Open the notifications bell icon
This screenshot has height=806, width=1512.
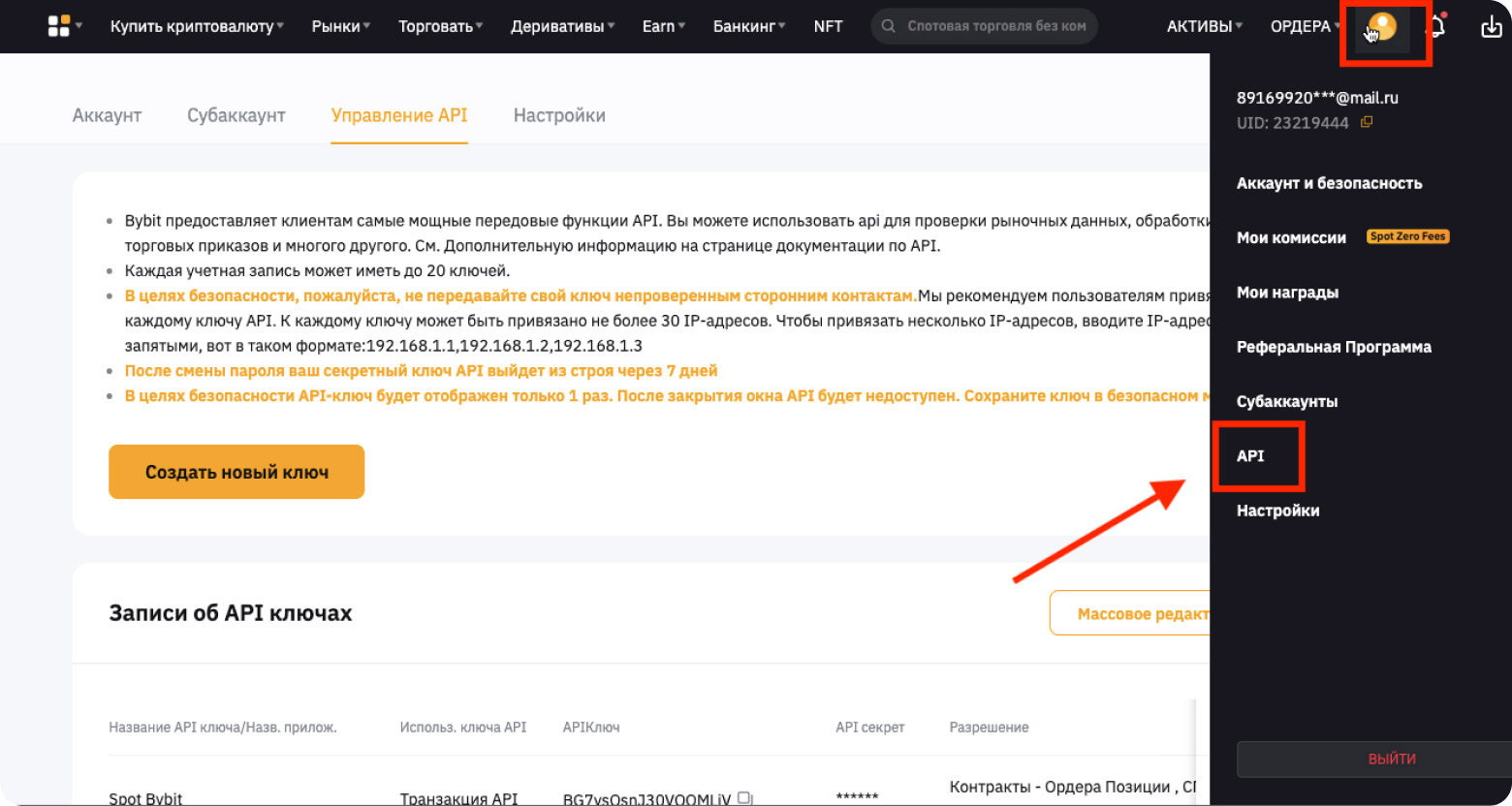pos(1437,27)
